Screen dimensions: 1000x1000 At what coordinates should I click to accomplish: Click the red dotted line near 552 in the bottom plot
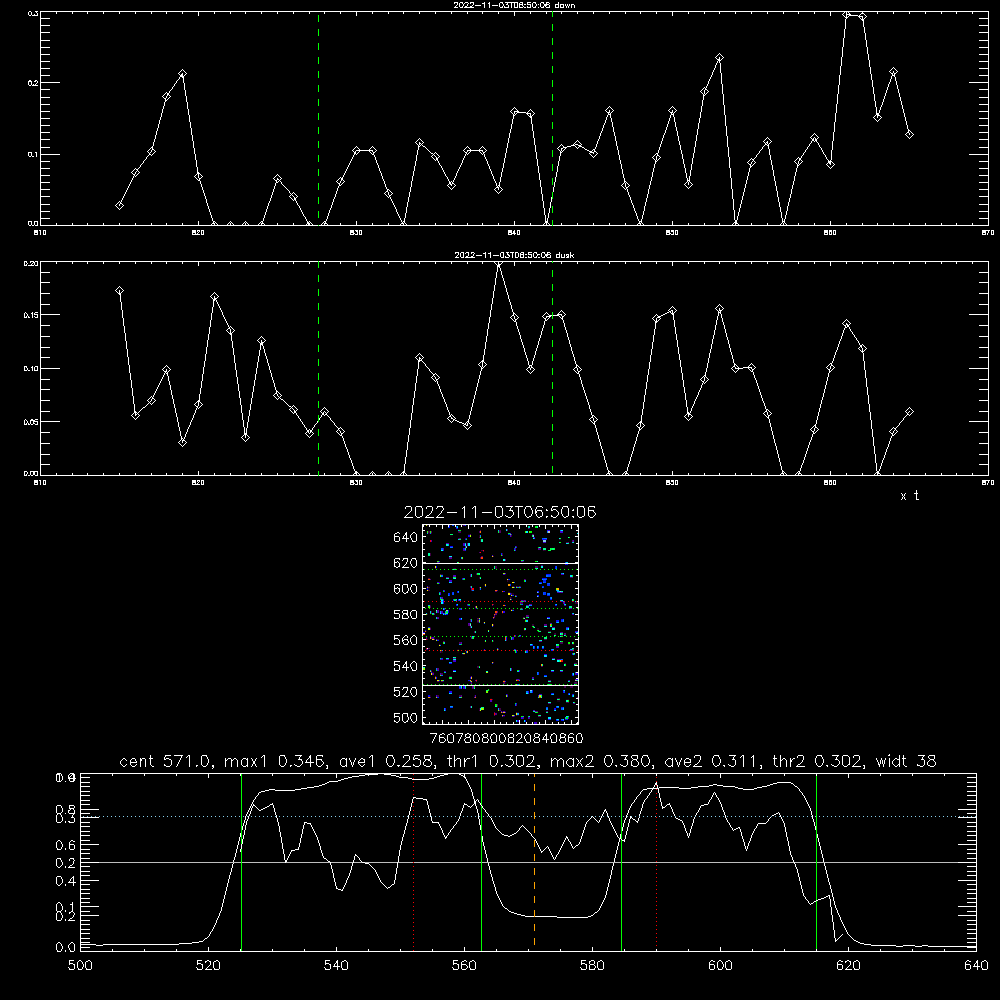(414, 861)
